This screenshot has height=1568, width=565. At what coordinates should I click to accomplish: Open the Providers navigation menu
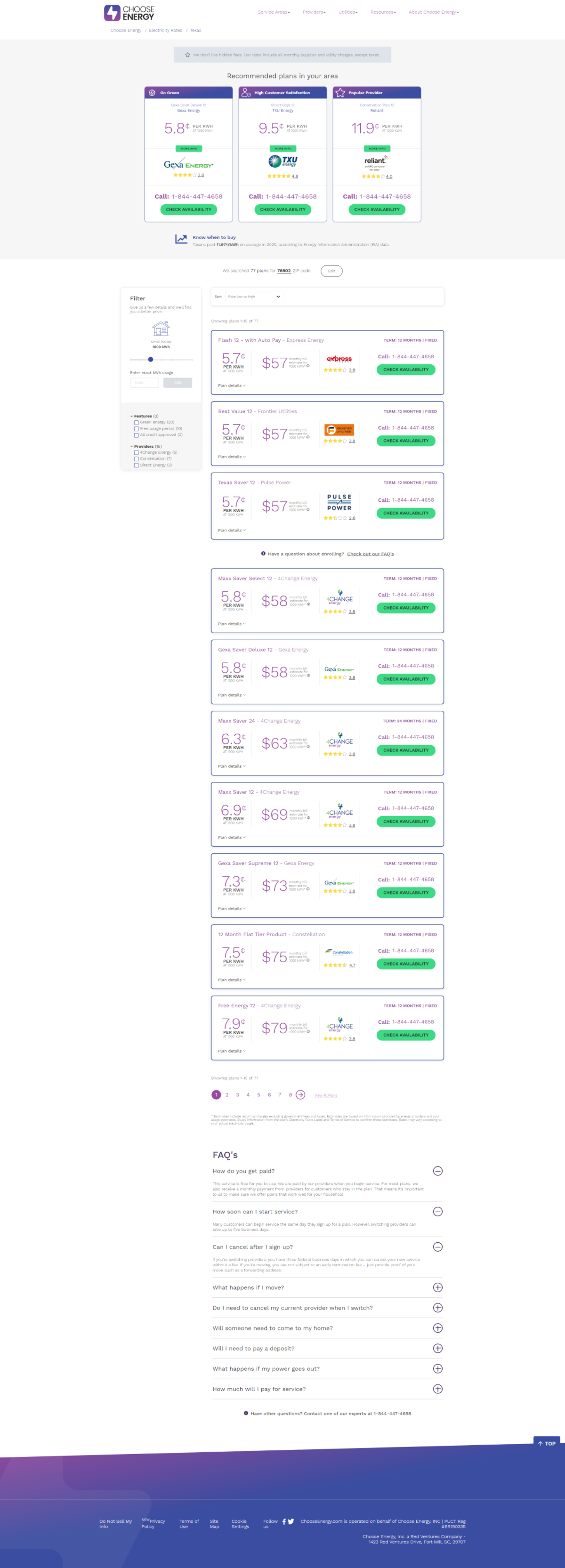tap(314, 12)
